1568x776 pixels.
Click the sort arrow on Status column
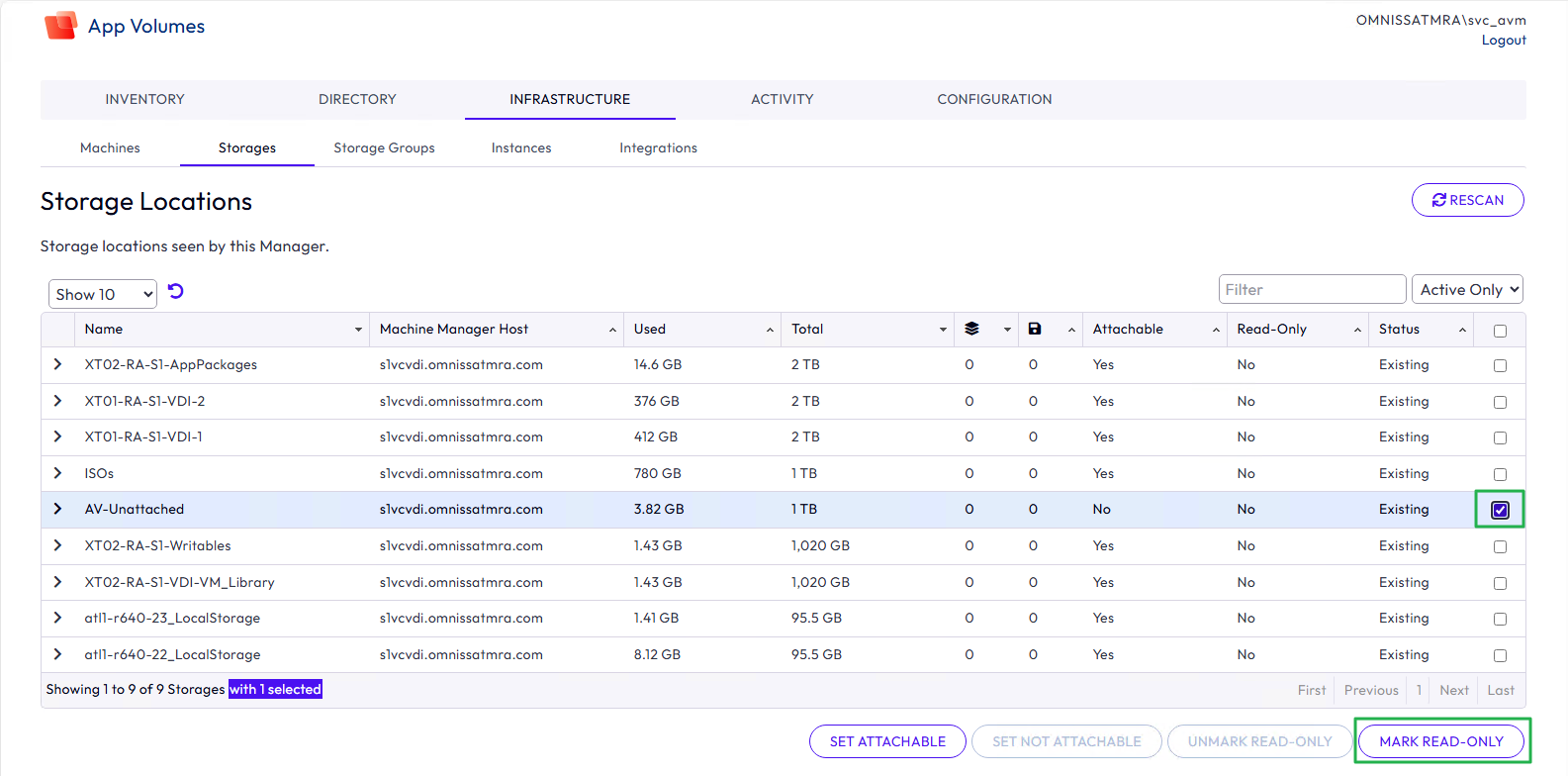(x=1462, y=330)
